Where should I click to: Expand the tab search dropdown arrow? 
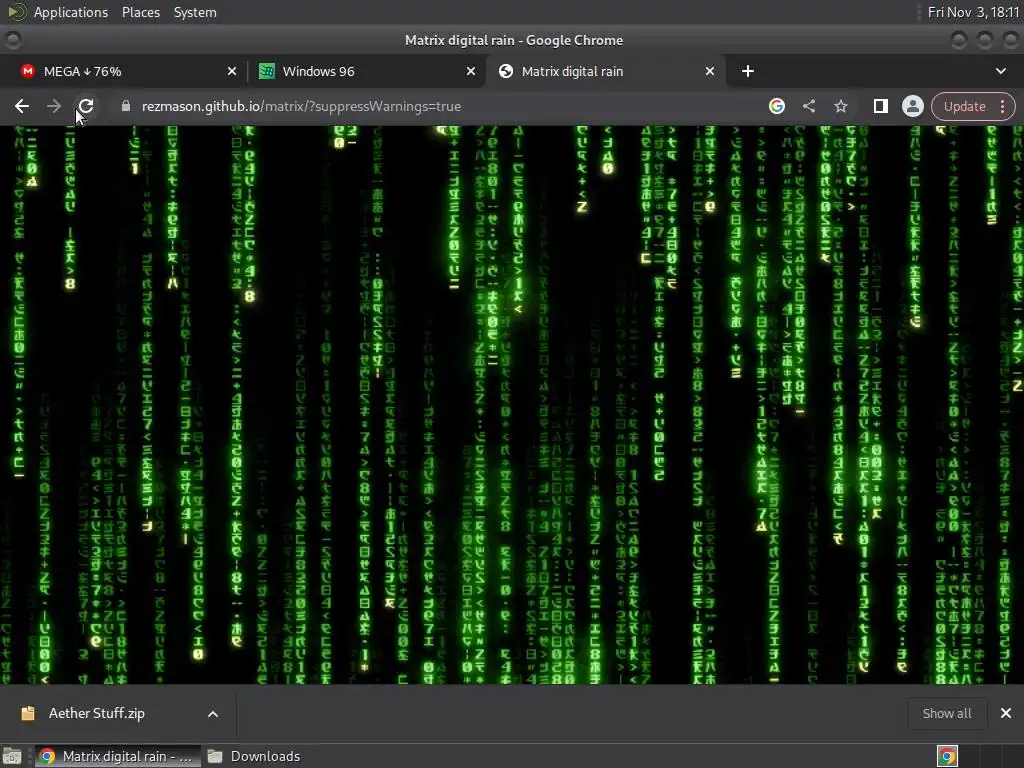pos(1000,71)
